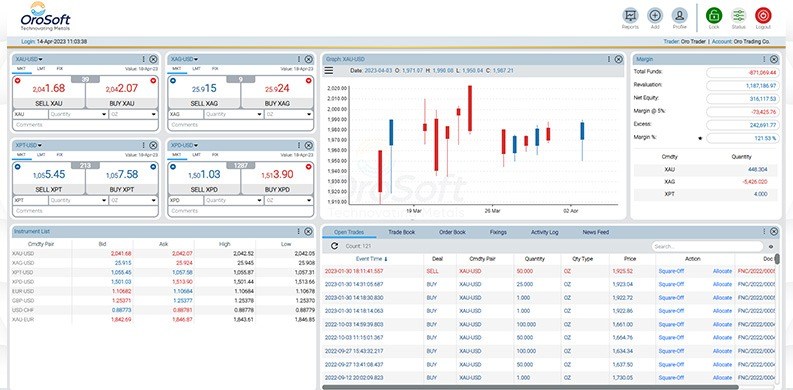Click the horizontal scrollbar under trades table
793x390 pixels.
pyautogui.click(x=530, y=387)
